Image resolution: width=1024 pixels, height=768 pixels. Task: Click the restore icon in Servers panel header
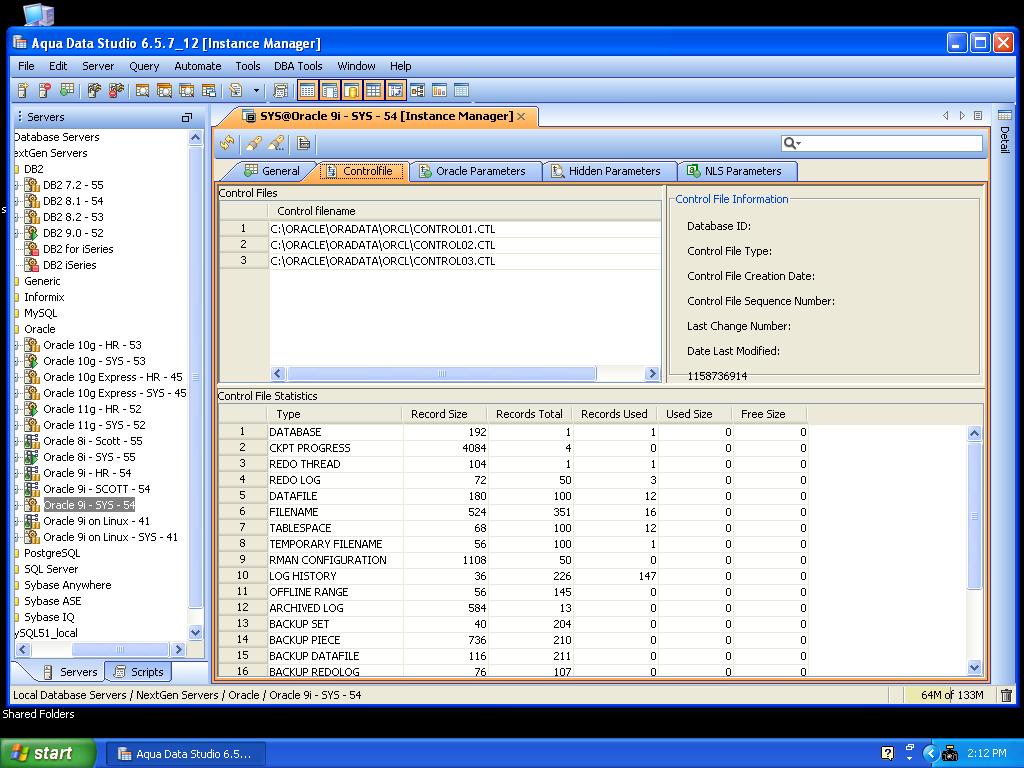[x=187, y=118]
